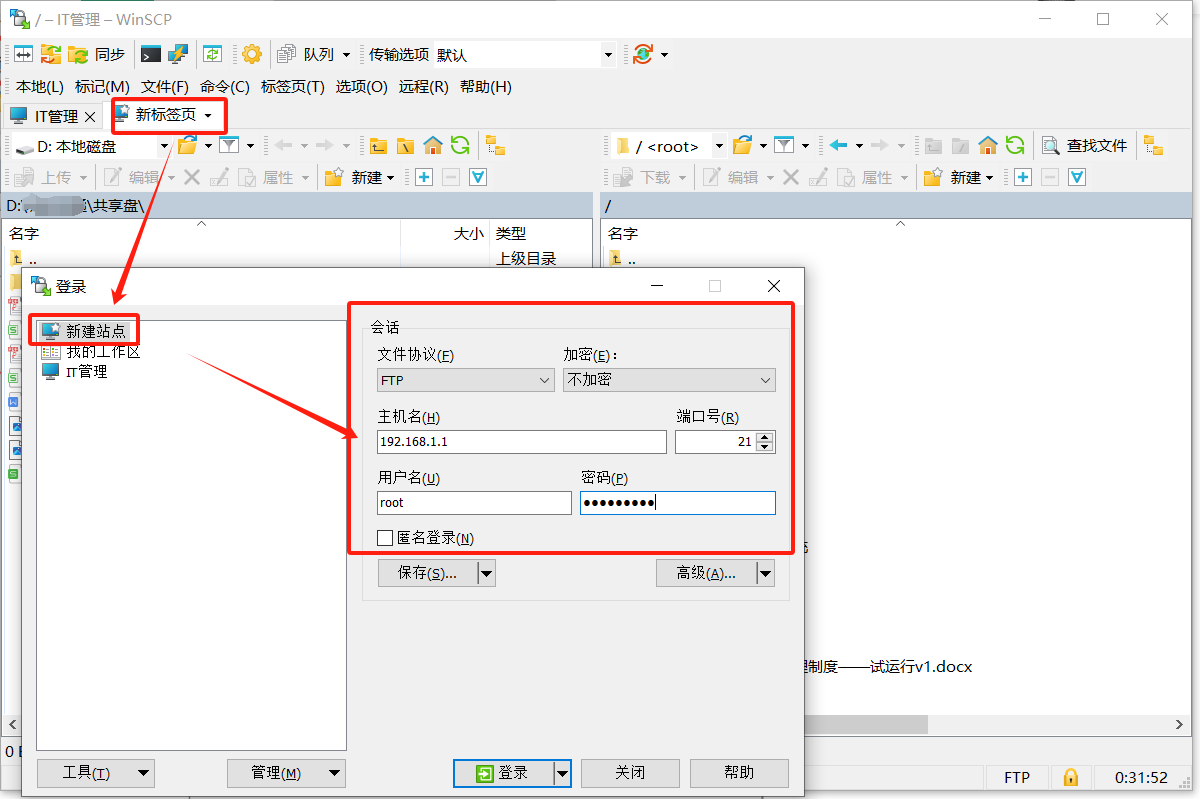The image size is (1200, 799).
Task: Open session in PuTTY icon
Action: [178, 54]
